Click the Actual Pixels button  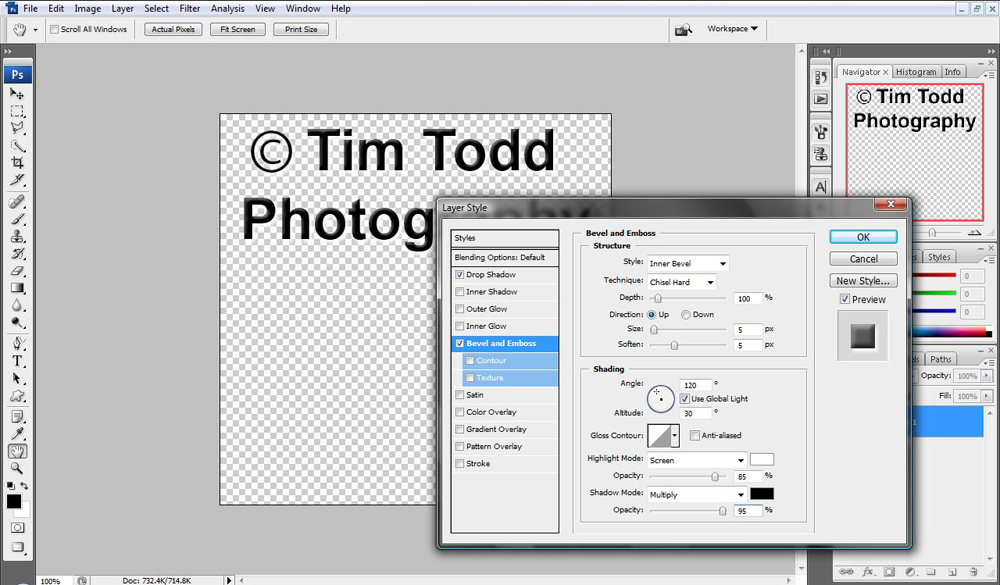[x=173, y=29]
